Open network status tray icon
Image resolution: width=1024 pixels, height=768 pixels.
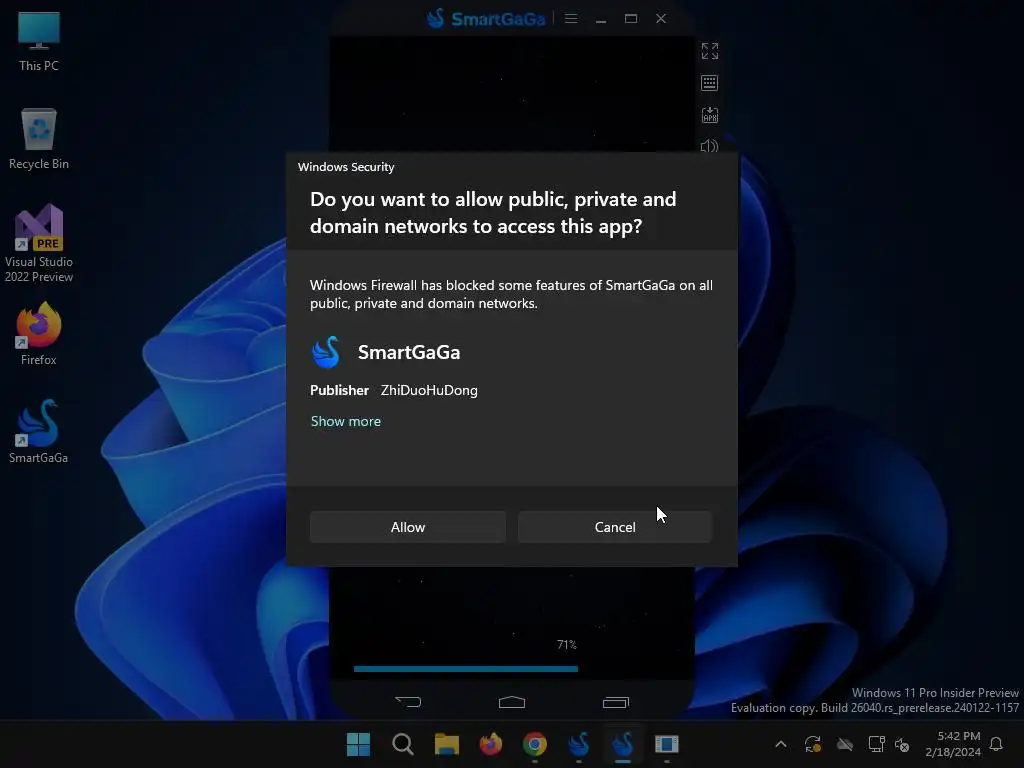(876, 744)
